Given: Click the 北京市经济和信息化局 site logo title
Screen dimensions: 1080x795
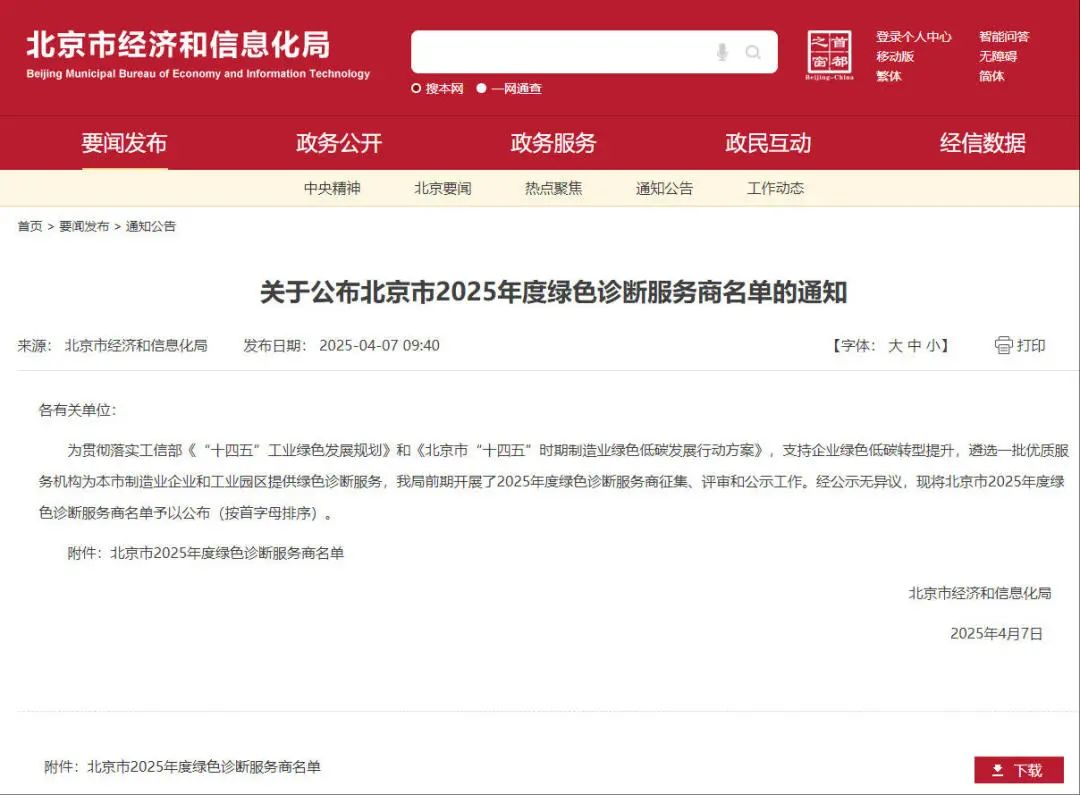Looking at the screenshot, I should click(178, 45).
